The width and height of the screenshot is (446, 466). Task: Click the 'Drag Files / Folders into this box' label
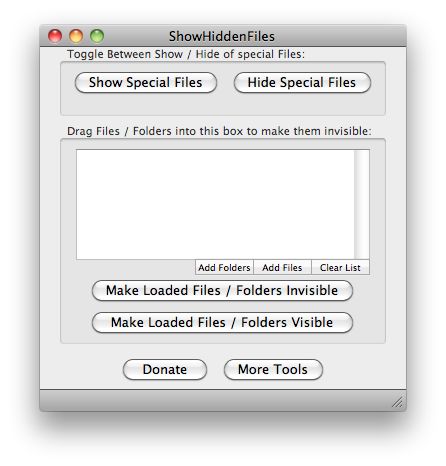click(219, 131)
